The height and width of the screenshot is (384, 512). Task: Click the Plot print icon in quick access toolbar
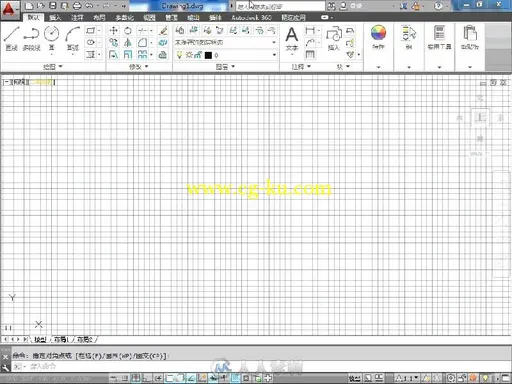77,6
